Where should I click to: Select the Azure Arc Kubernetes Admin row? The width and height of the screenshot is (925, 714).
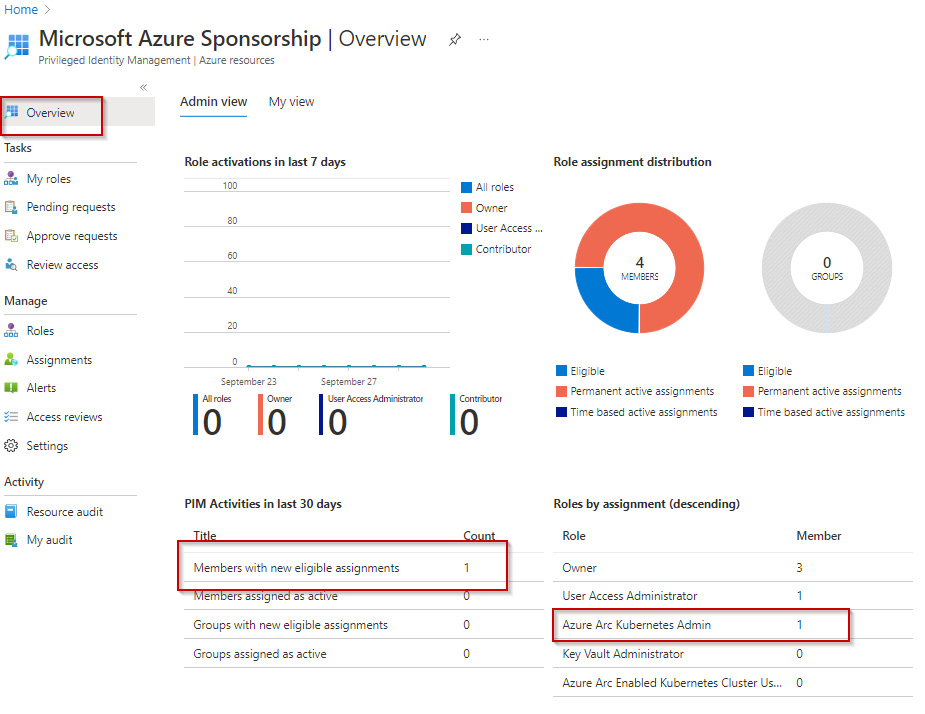tap(733, 625)
